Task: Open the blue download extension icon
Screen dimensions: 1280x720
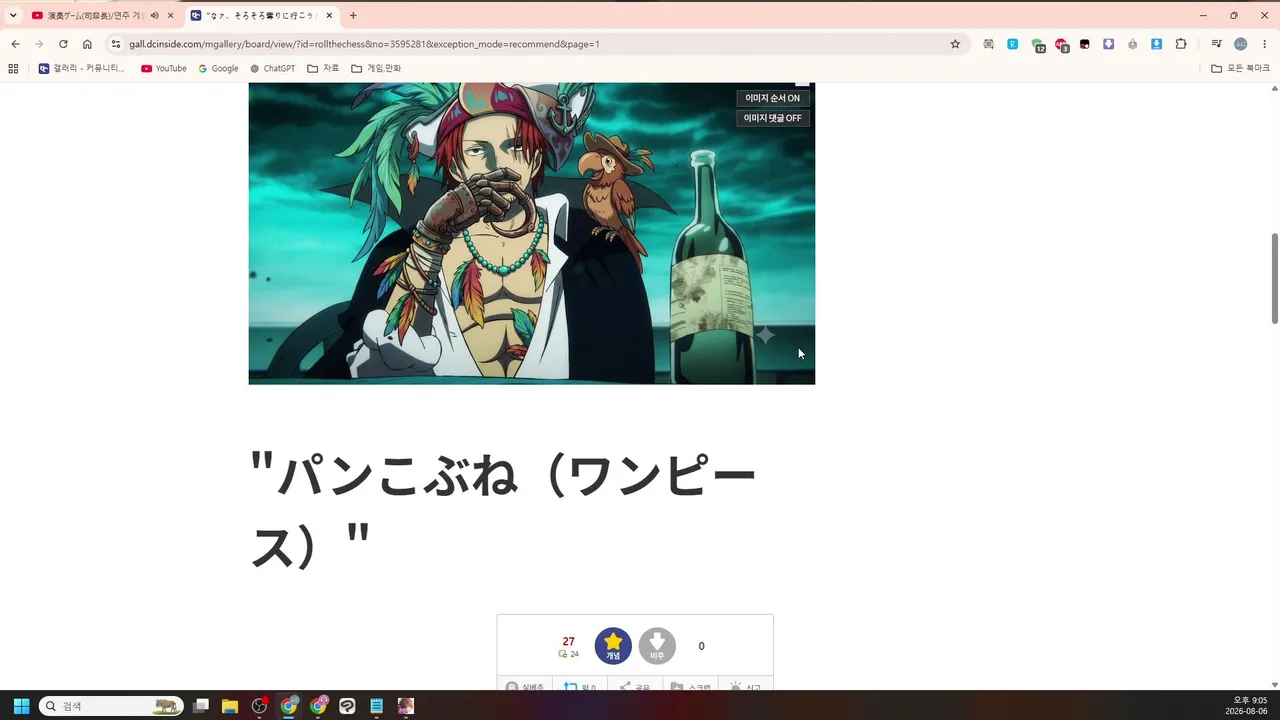Action: [1157, 44]
